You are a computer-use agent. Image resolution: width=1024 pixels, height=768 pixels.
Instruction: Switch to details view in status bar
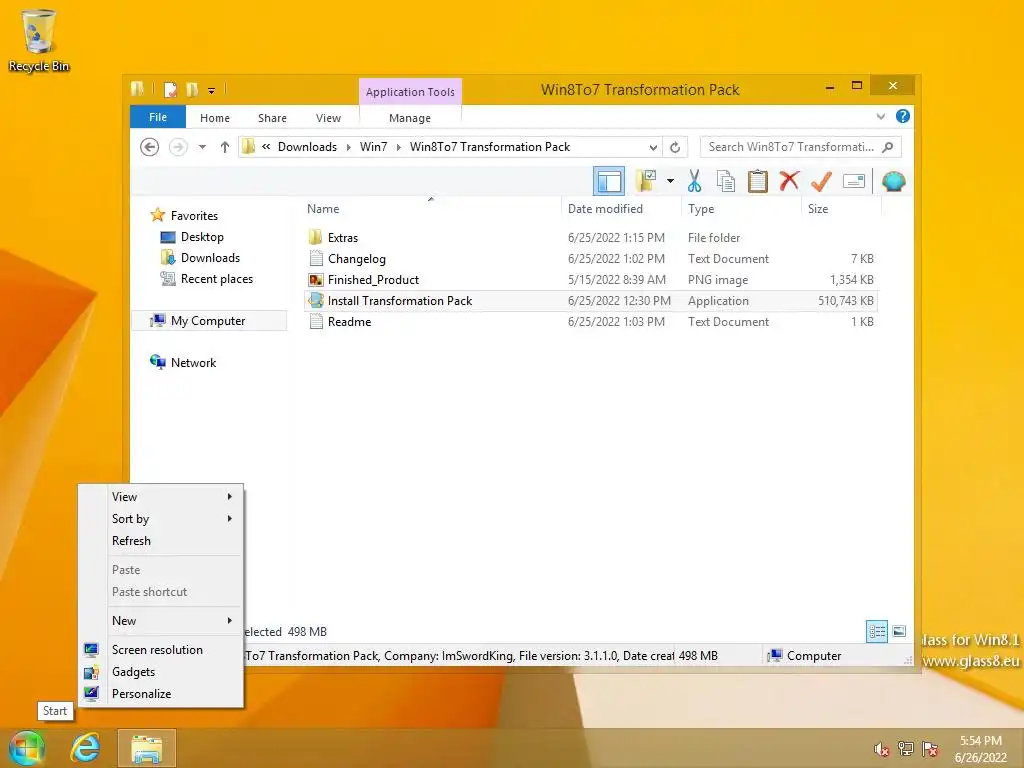click(876, 632)
